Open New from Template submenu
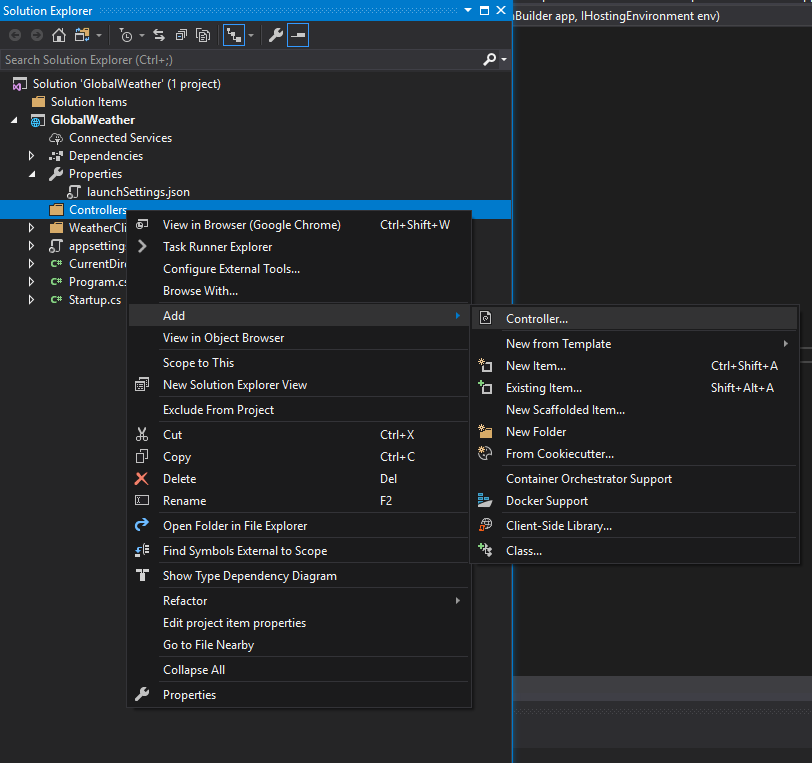The image size is (812, 763). [634, 343]
